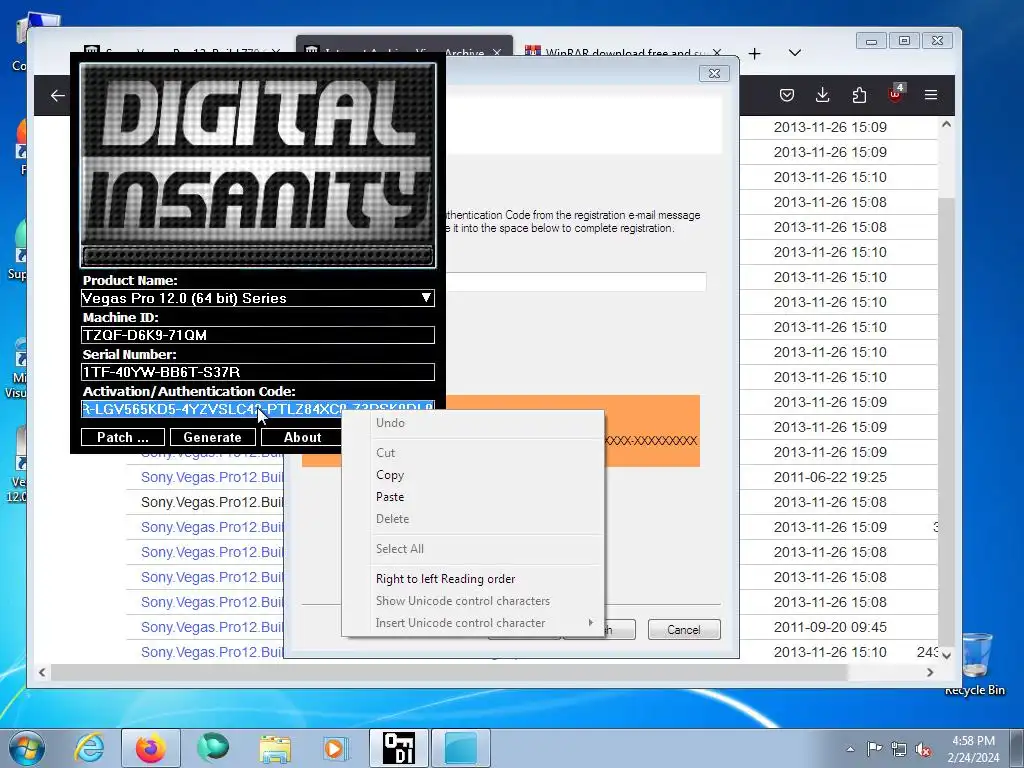This screenshot has height=768, width=1024.
Task: Close the registration dialog with X
Action: tap(714, 74)
